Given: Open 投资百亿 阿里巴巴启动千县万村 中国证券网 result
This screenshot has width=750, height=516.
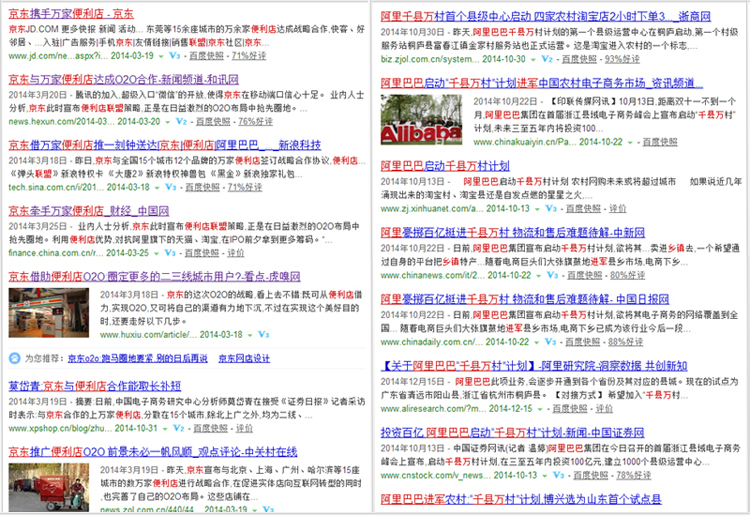Looking at the screenshot, I should [x=512, y=433].
